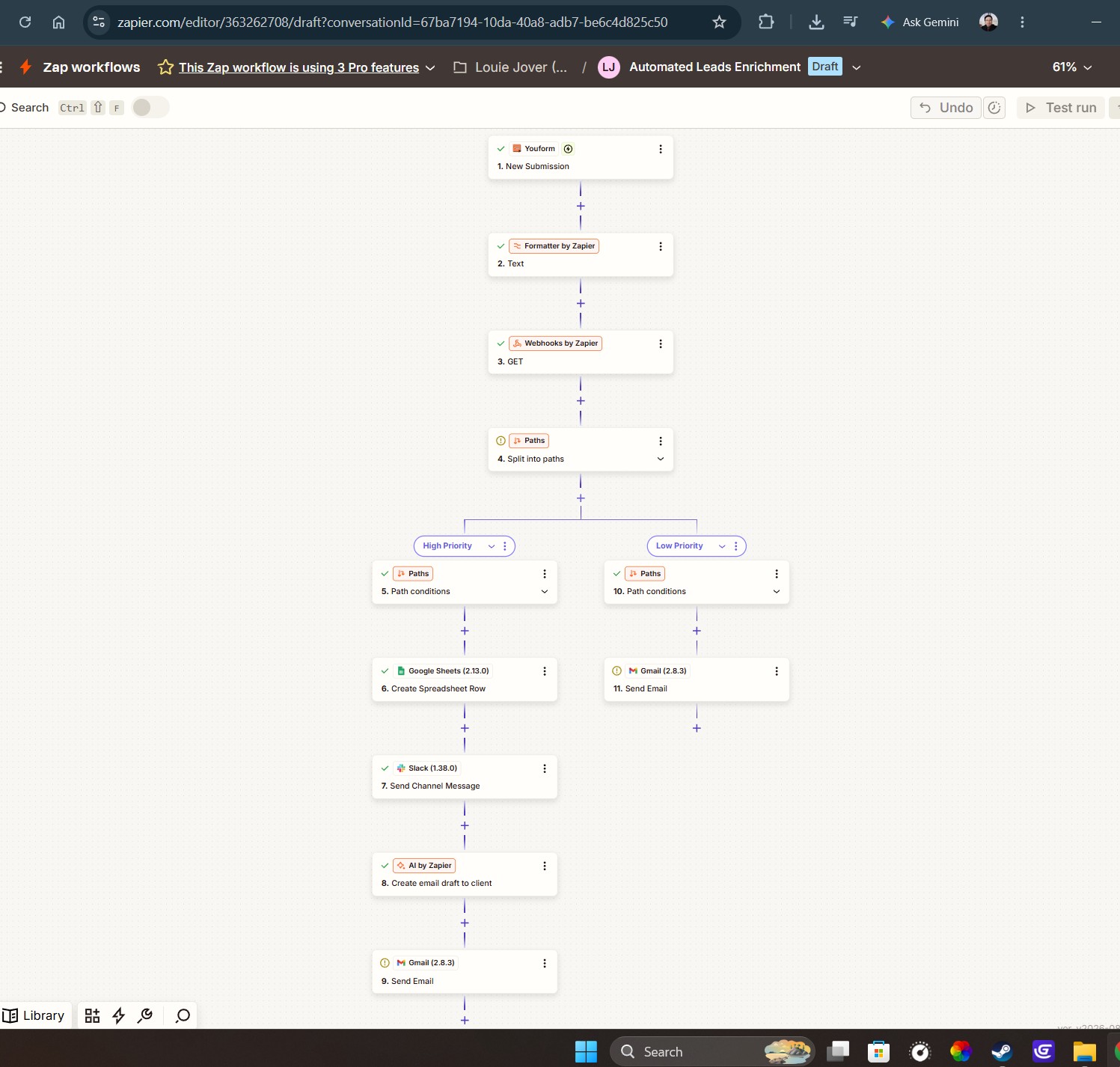This screenshot has height=1067, width=1120.
Task: Open the Chrome three-dot menu
Action: click(x=1022, y=22)
